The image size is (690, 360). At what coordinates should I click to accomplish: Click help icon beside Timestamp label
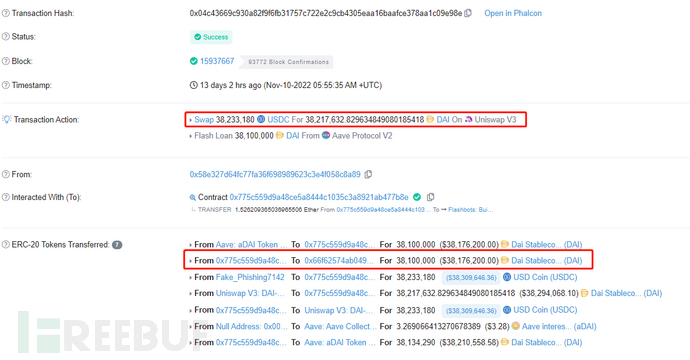coord(6,85)
